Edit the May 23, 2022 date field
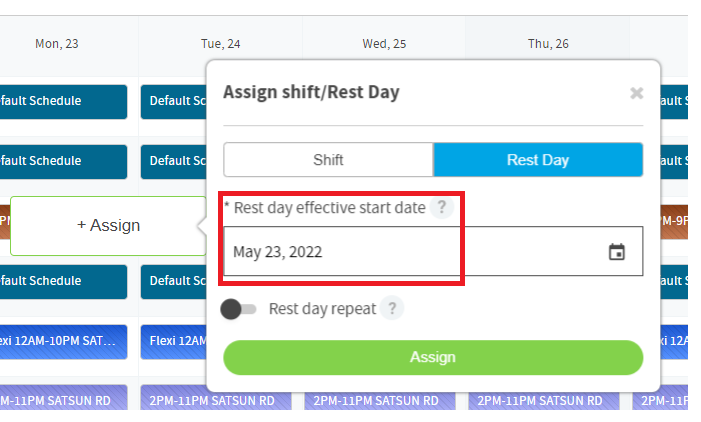The height and width of the screenshot is (422, 701). point(433,251)
